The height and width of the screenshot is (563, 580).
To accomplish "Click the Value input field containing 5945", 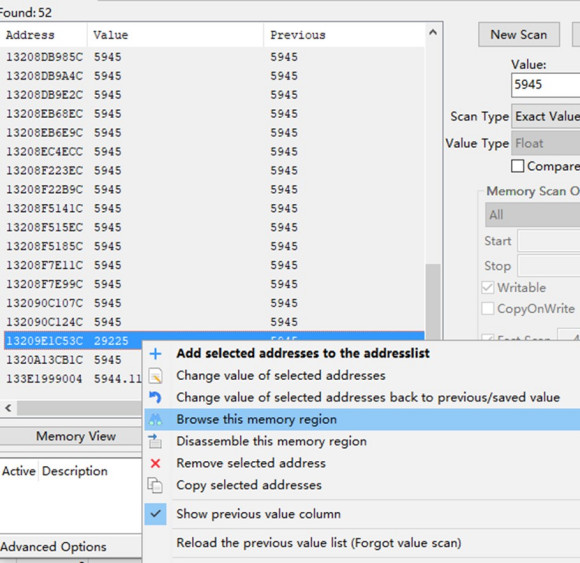I will click(x=546, y=85).
